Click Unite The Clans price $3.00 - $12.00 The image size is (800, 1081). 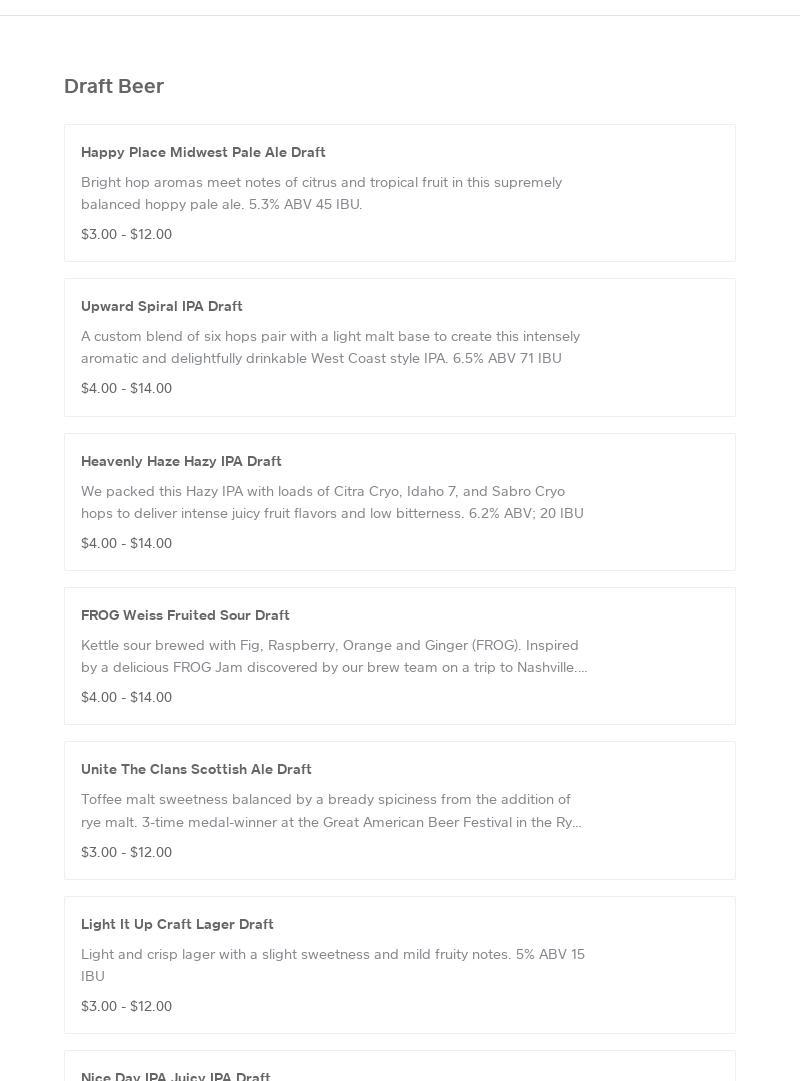pyautogui.click(x=126, y=852)
